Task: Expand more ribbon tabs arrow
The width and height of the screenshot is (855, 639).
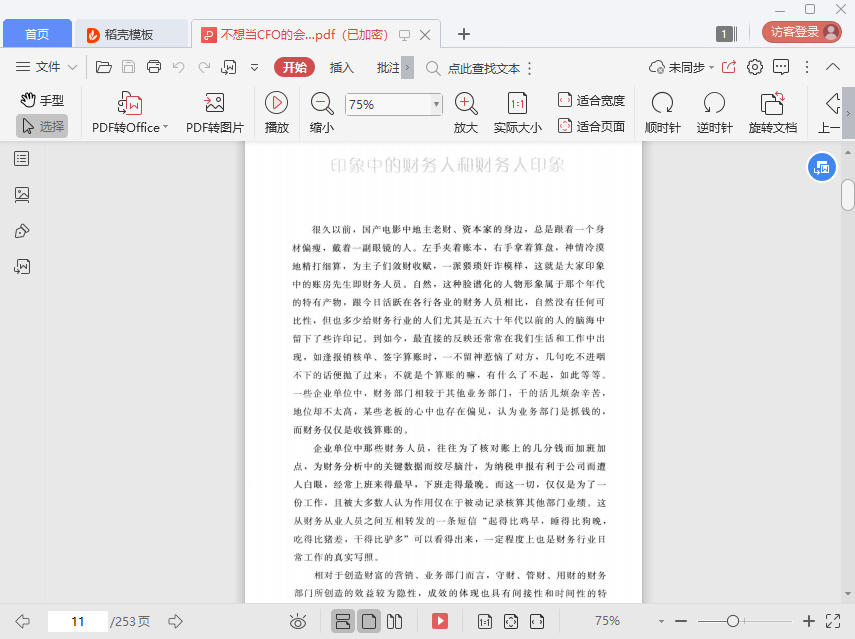Action: point(407,68)
